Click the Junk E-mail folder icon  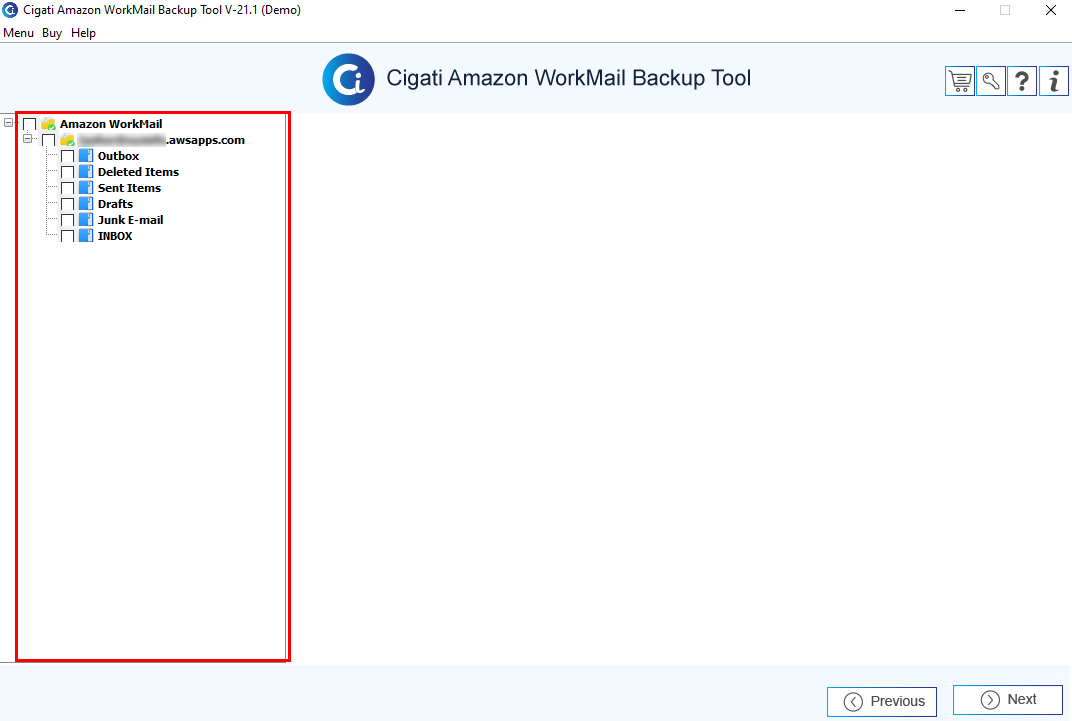(x=85, y=219)
